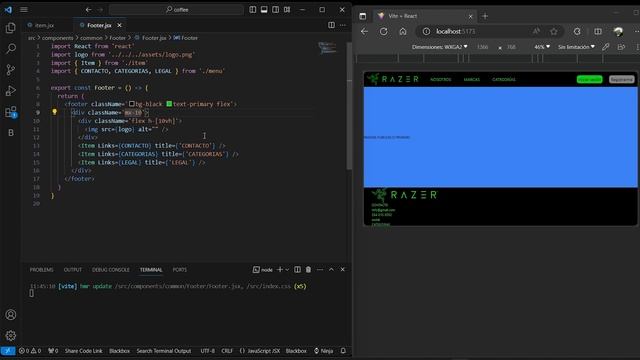
Task: Click Search Terminal Output in status bar
Action: click(x=164, y=351)
